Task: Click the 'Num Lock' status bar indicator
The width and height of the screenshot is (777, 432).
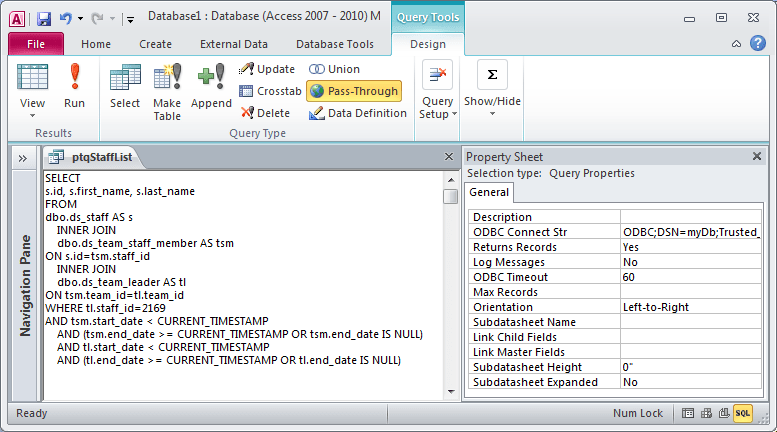Action: [638, 413]
